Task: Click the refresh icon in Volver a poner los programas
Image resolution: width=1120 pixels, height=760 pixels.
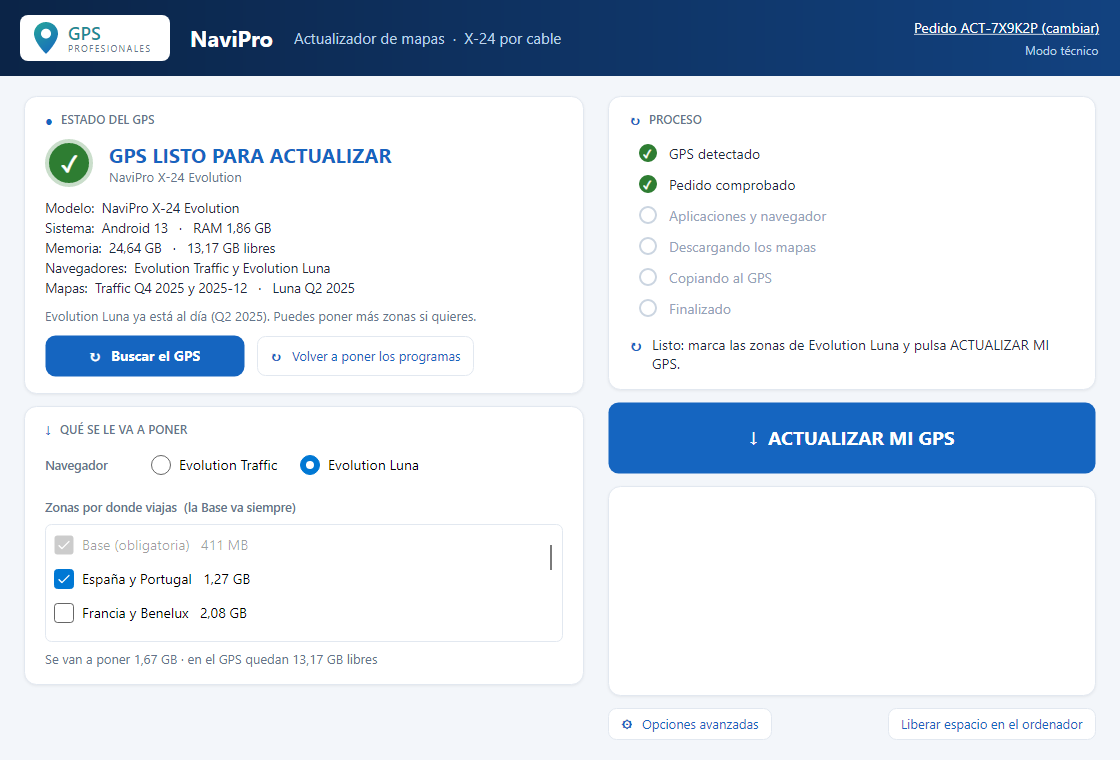Action: [276, 357]
